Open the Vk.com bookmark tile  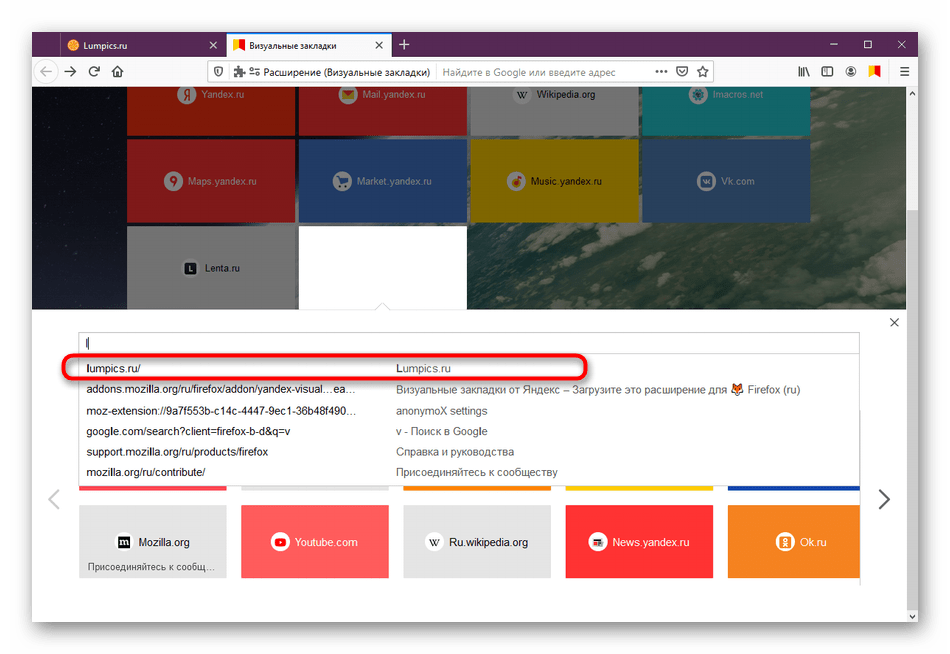pos(726,181)
